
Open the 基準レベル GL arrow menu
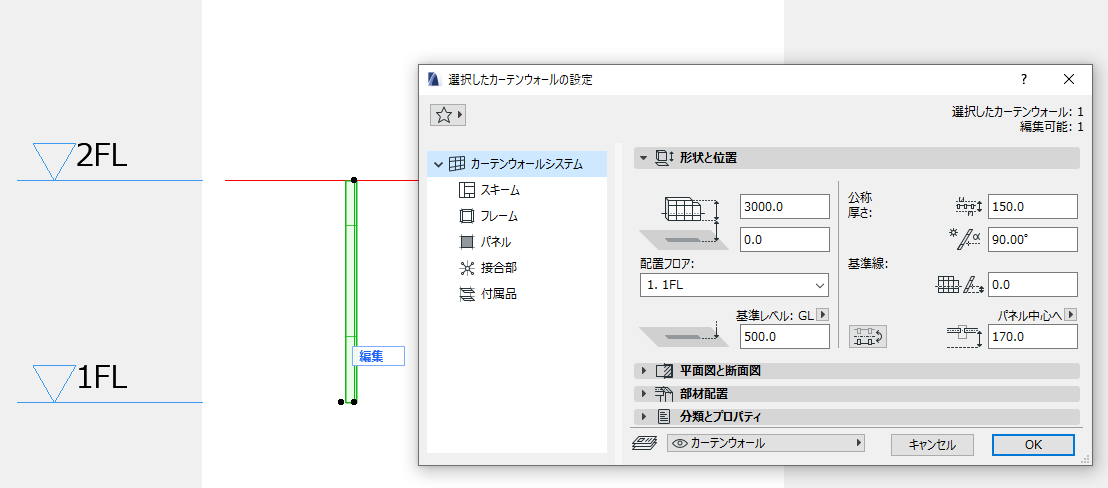(x=822, y=315)
